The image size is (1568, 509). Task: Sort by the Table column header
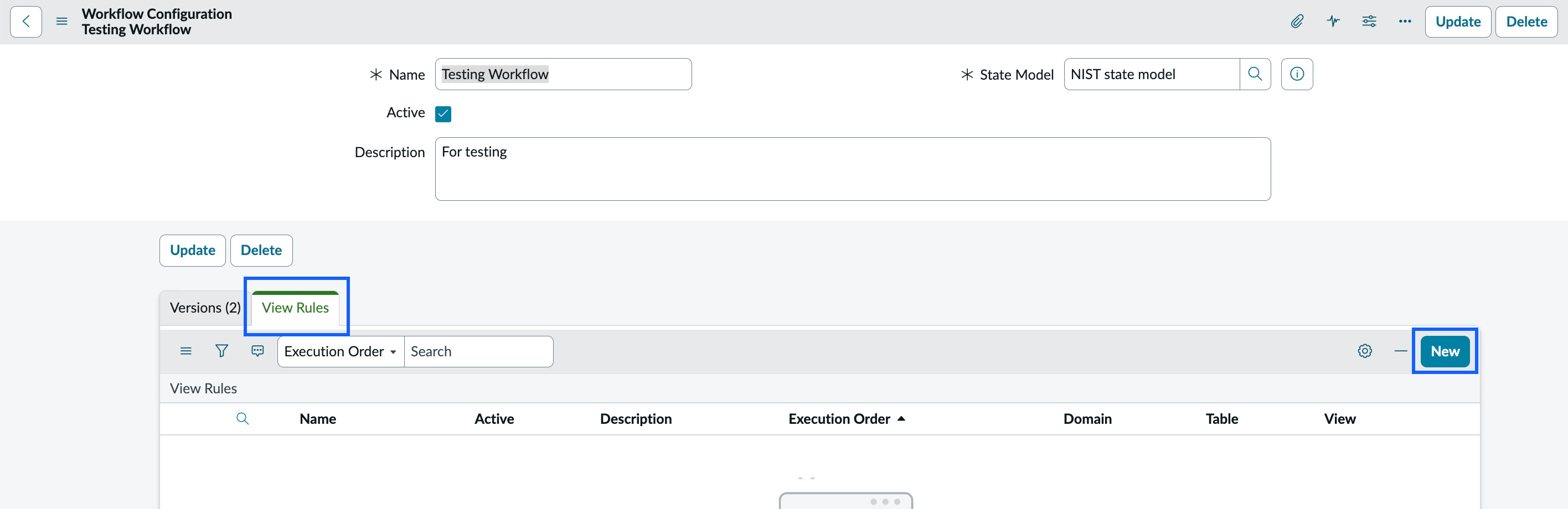(1221, 419)
